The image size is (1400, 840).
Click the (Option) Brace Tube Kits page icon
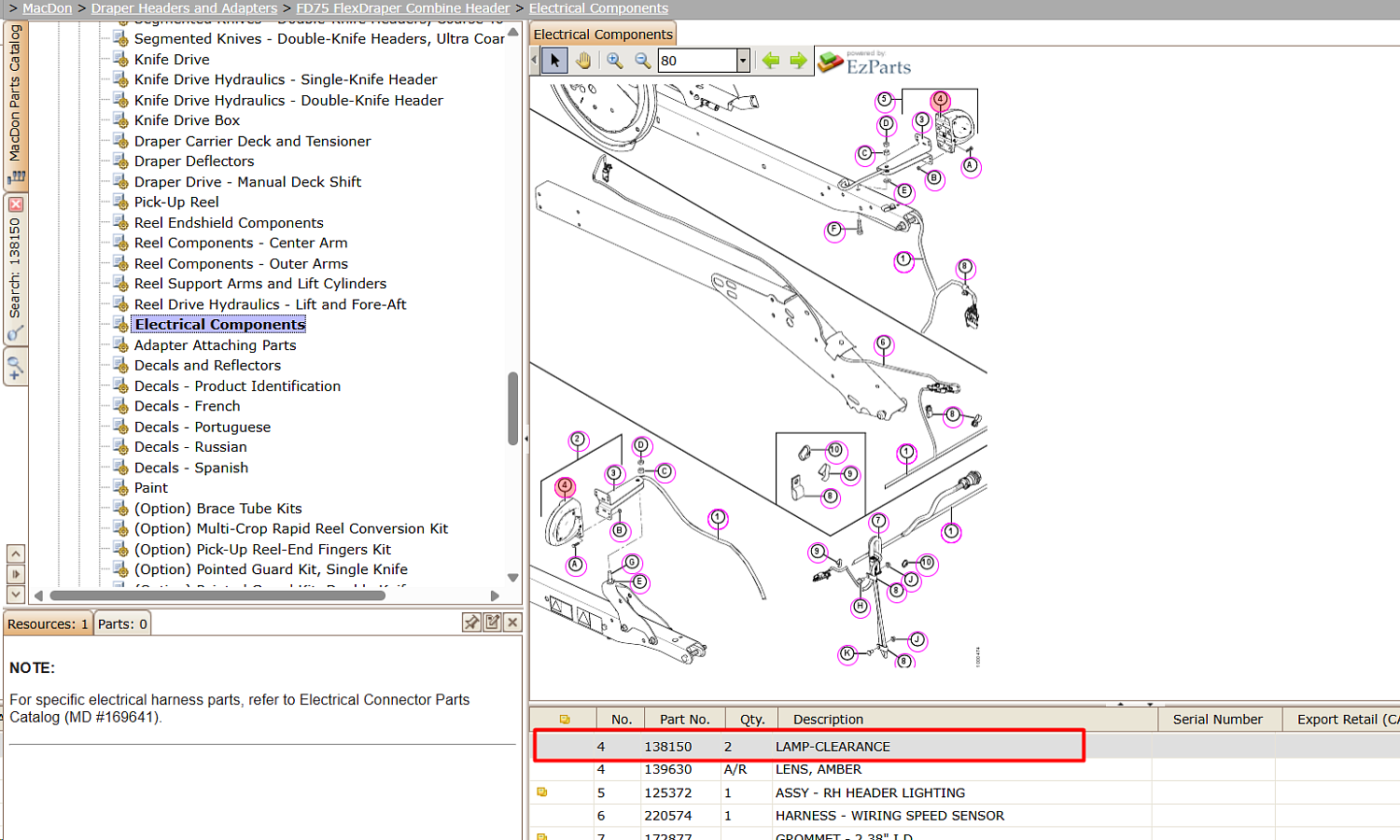coord(121,508)
